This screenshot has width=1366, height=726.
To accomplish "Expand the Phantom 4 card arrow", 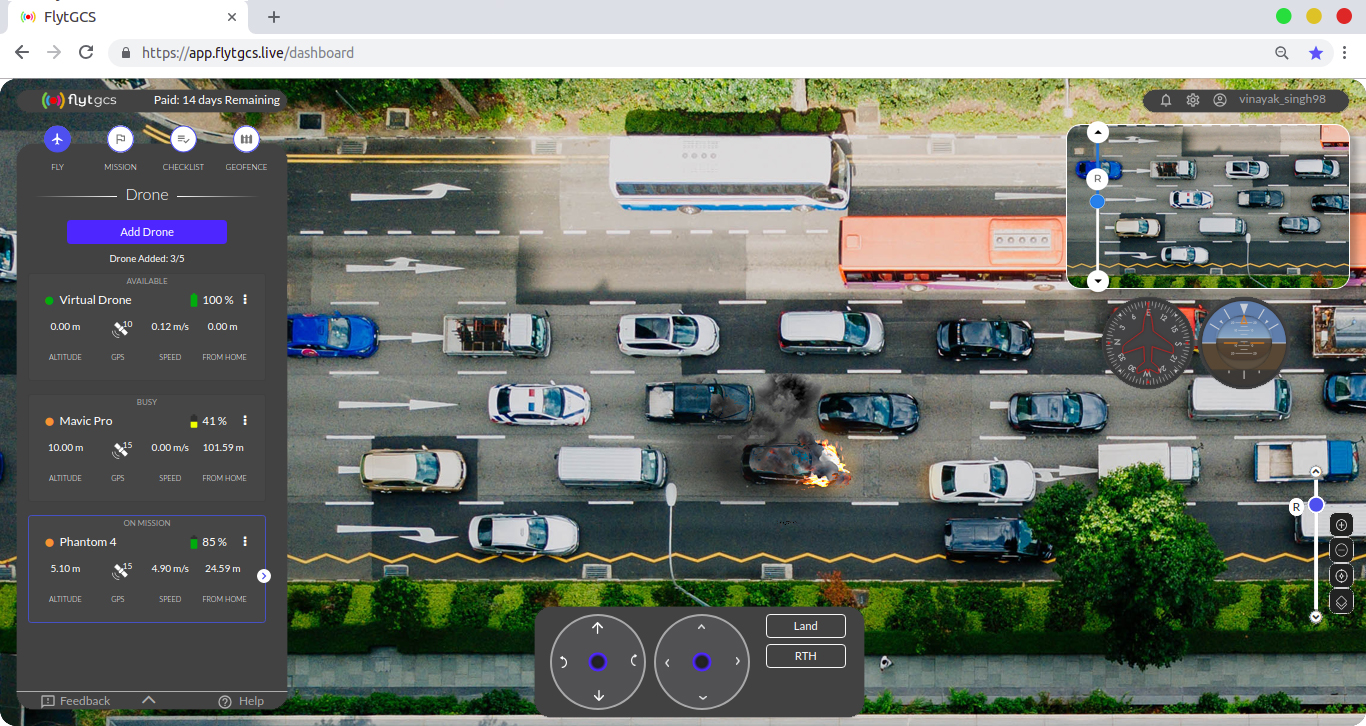I will point(264,576).
